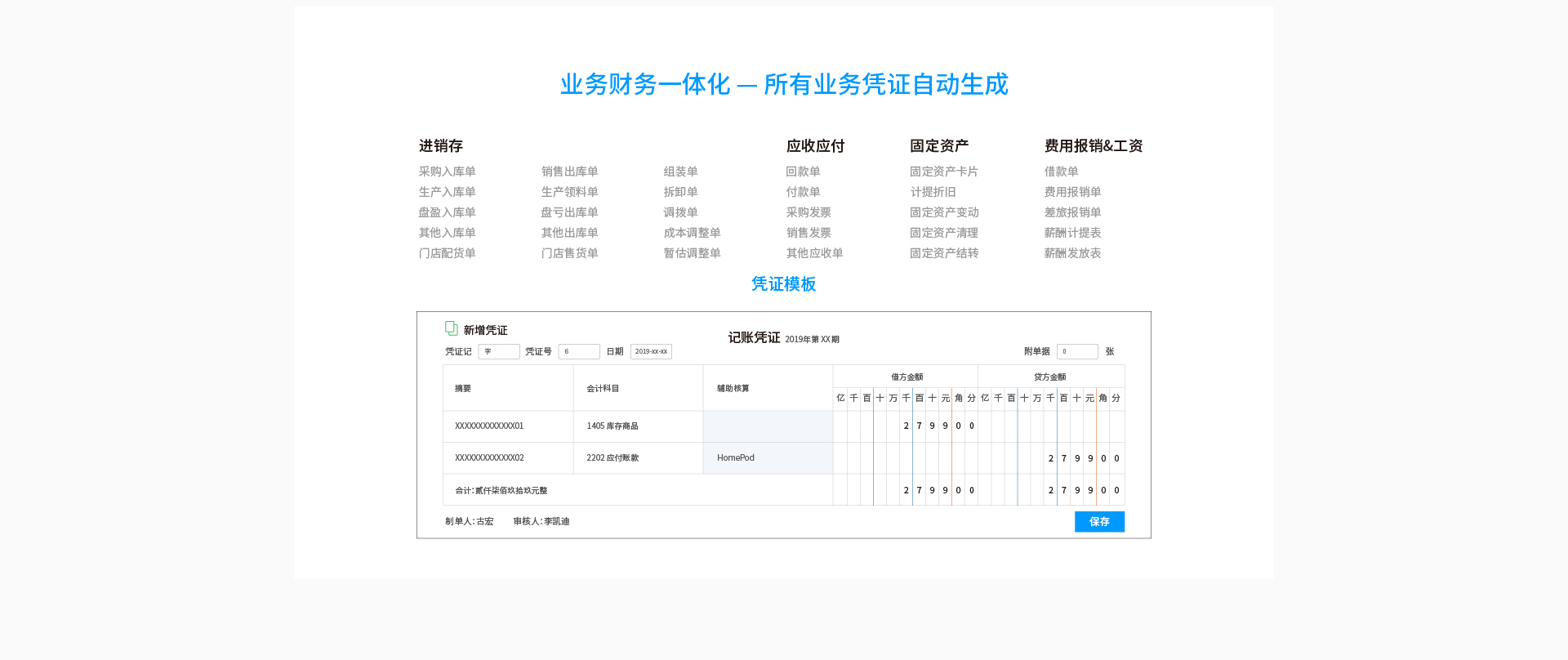Click 调拨单 link
Viewport: 1568px width, 660px height.
[680, 212]
